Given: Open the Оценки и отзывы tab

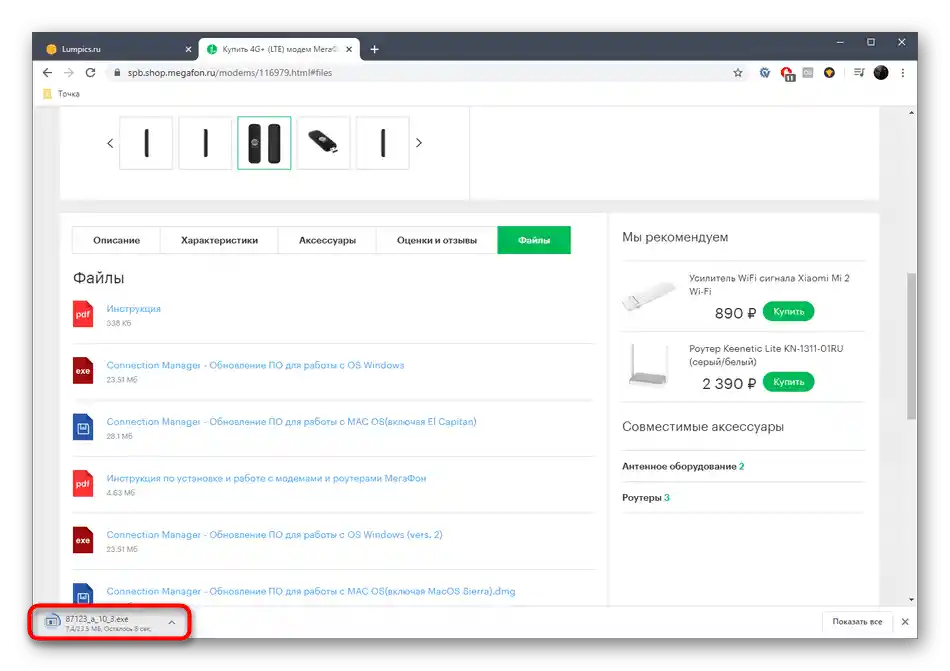Looking at the screenshot, I should [x=437, y=240].
